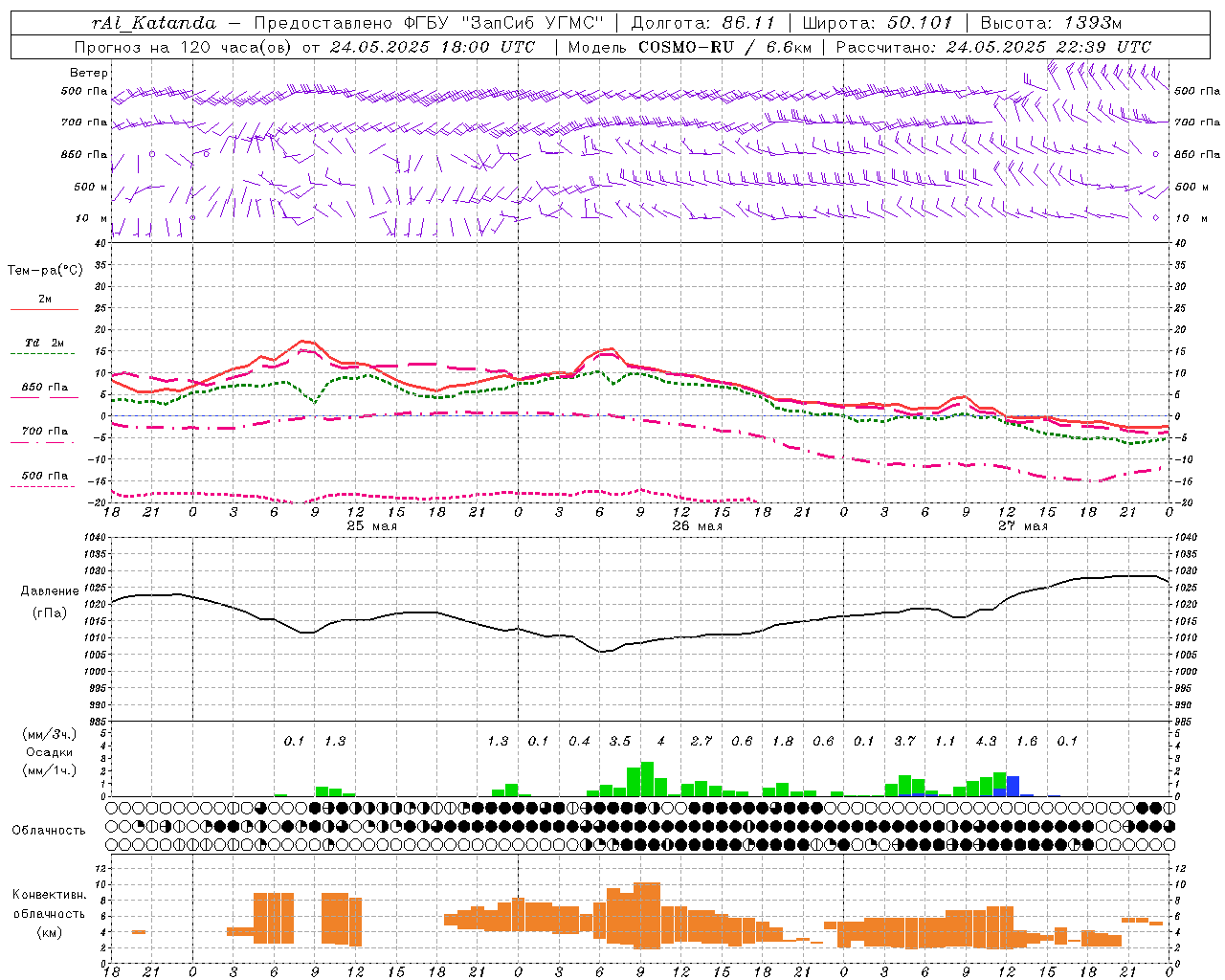
Task: Click the 'Давление' pressure panel label
Action: [49, 591]
